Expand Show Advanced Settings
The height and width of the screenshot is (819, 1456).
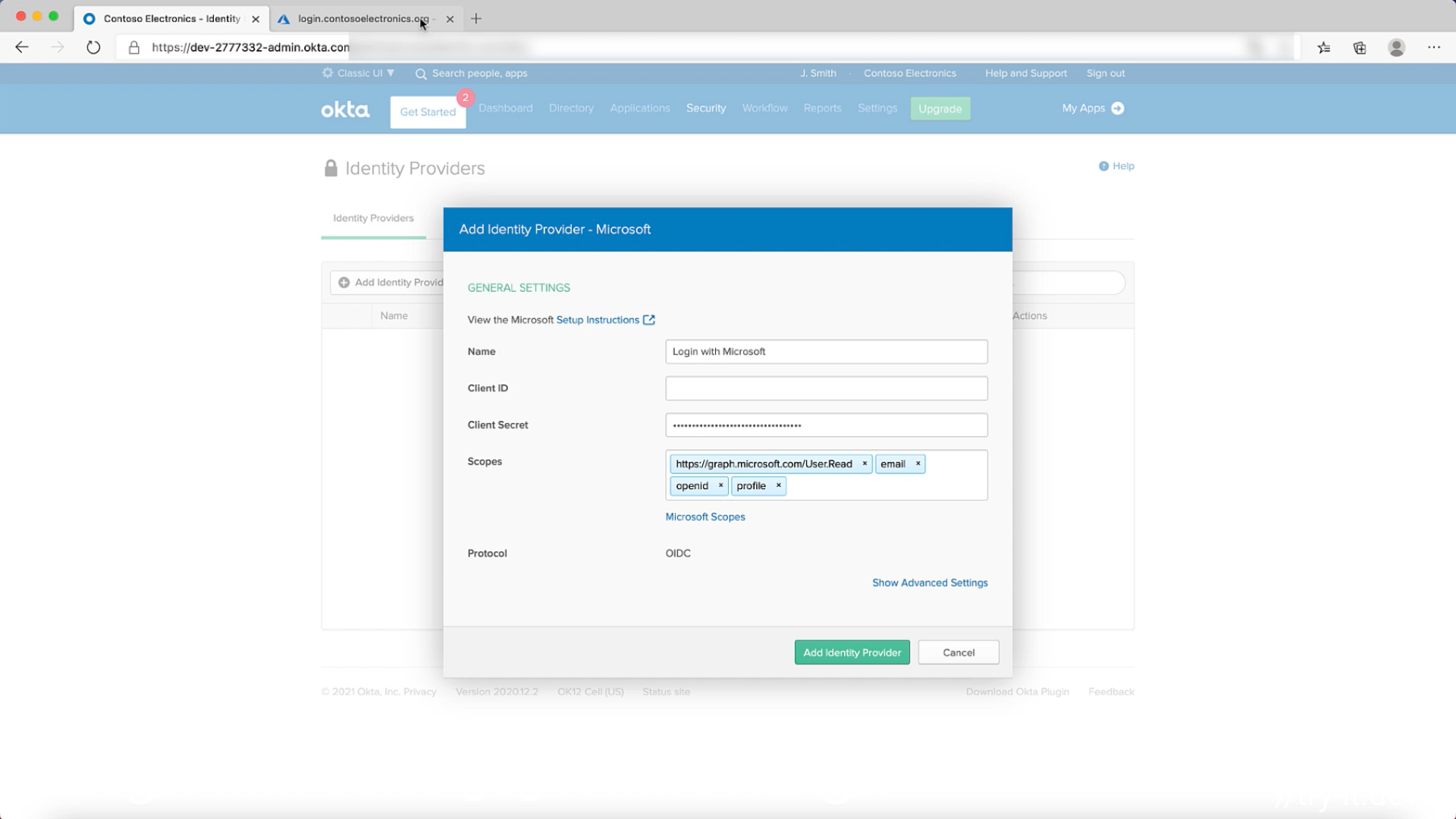click(x=929, y=582)
